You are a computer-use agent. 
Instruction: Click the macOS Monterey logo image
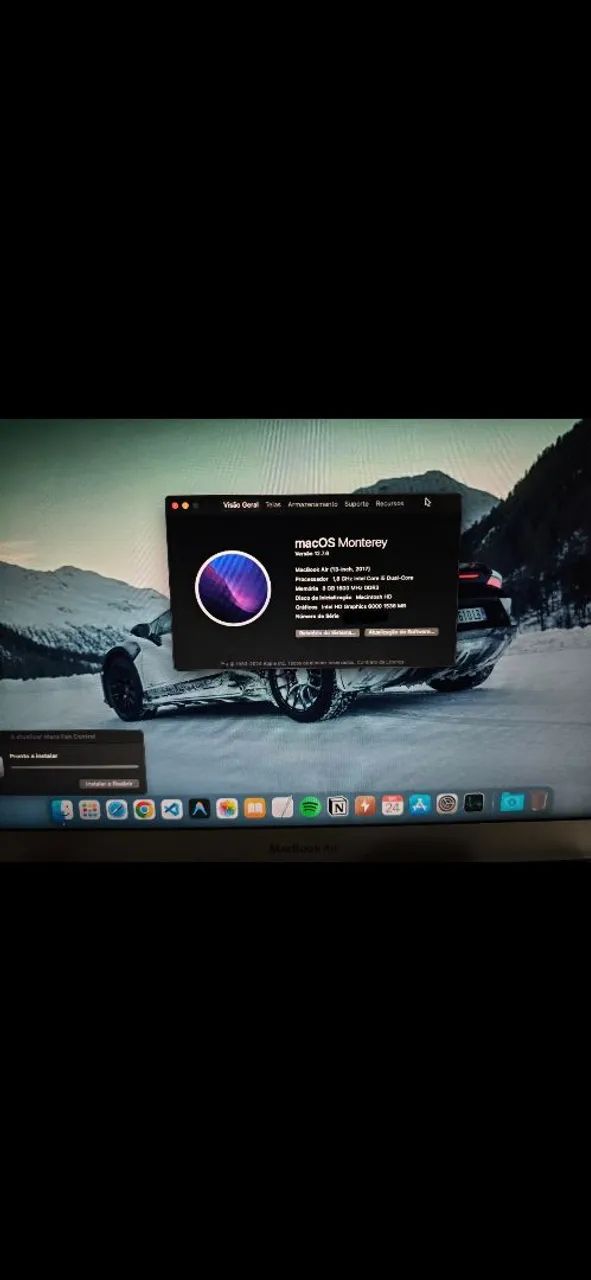[233, 588]
